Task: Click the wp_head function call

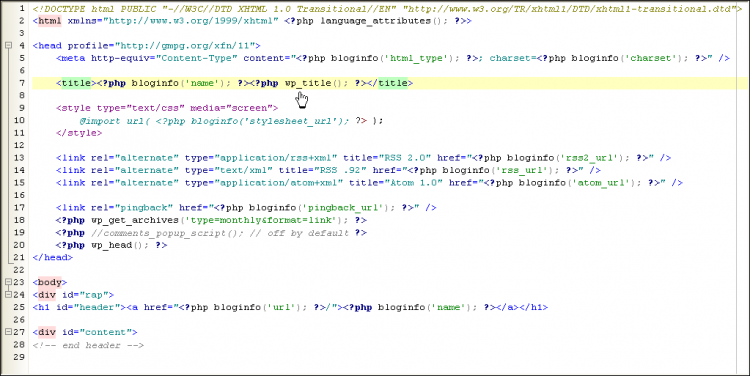Action: pyautogui.click(x=111, y=245)
